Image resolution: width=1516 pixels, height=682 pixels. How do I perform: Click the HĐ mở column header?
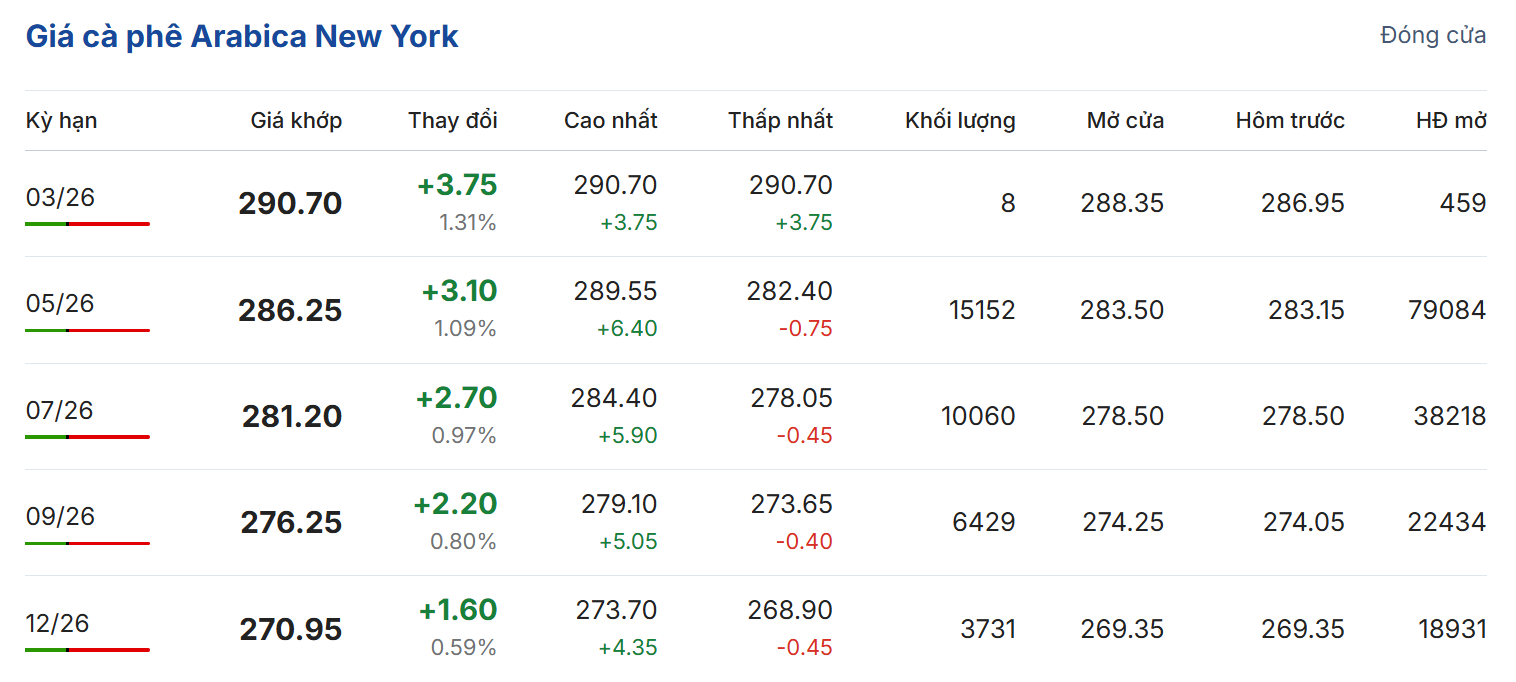(1450, 121)
